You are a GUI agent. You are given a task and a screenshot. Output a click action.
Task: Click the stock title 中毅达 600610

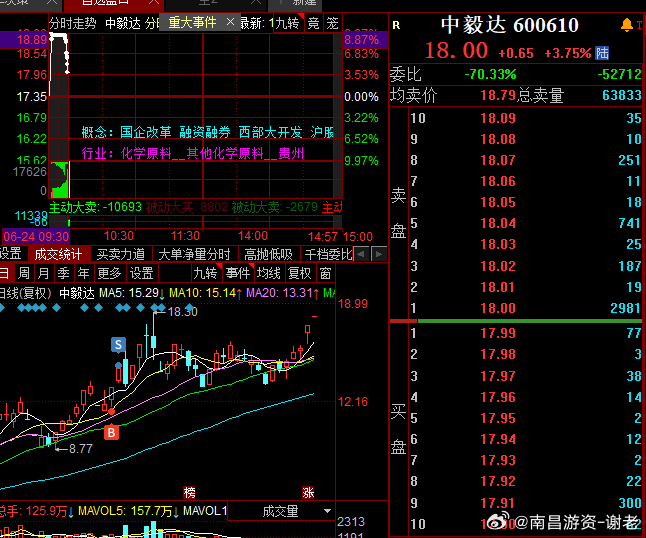click(510, 25)
